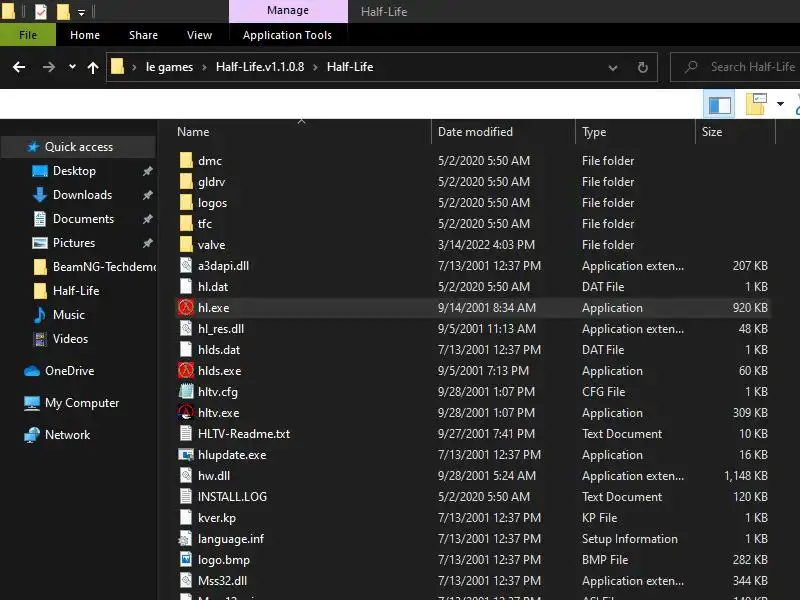Open the File menu
800x600 pixels.
(x=28, y=35)
